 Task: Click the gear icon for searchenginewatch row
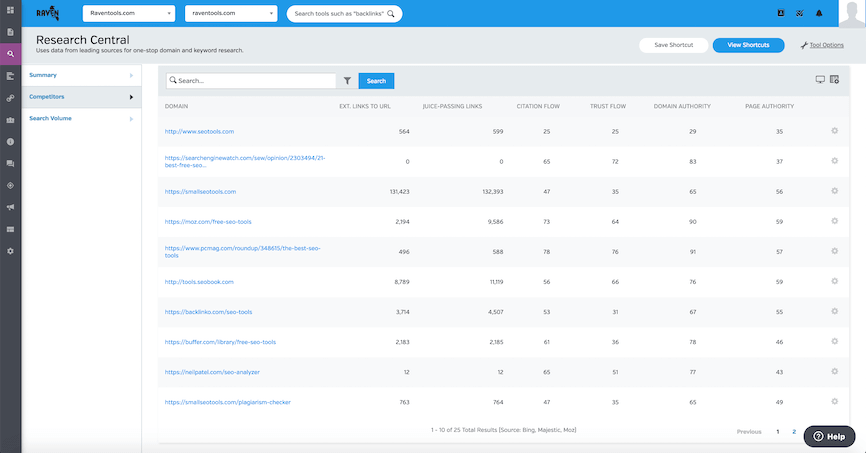coord(835,161)
